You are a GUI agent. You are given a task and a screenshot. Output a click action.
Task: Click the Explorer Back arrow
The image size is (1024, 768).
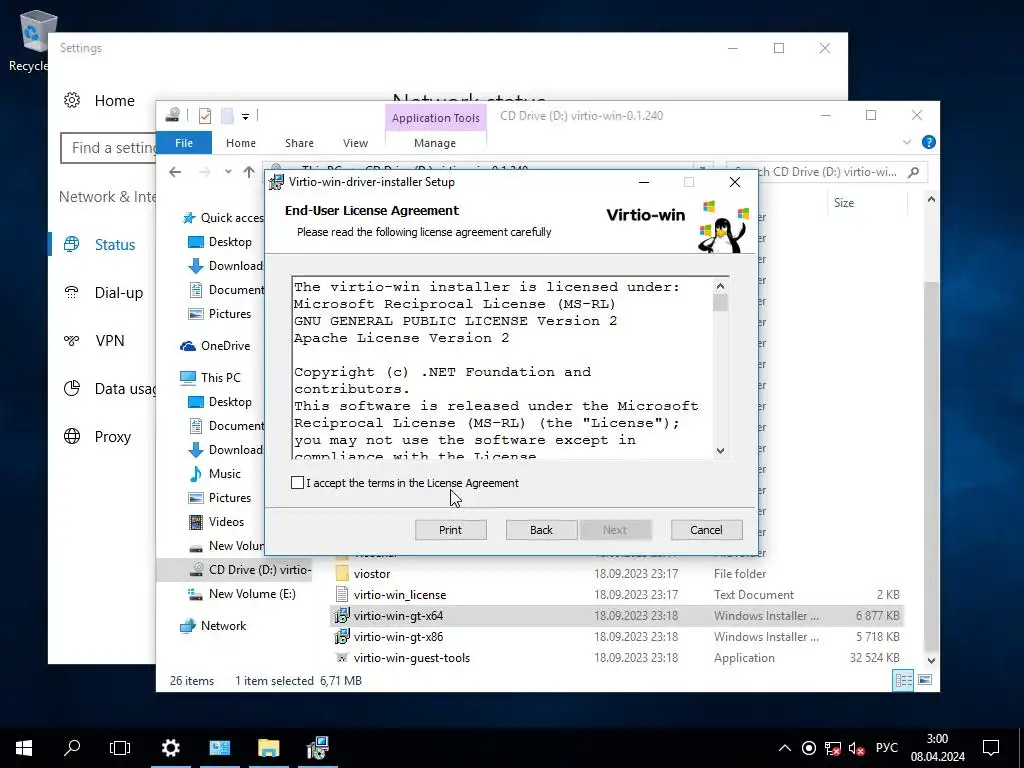(x=175, y=172)
